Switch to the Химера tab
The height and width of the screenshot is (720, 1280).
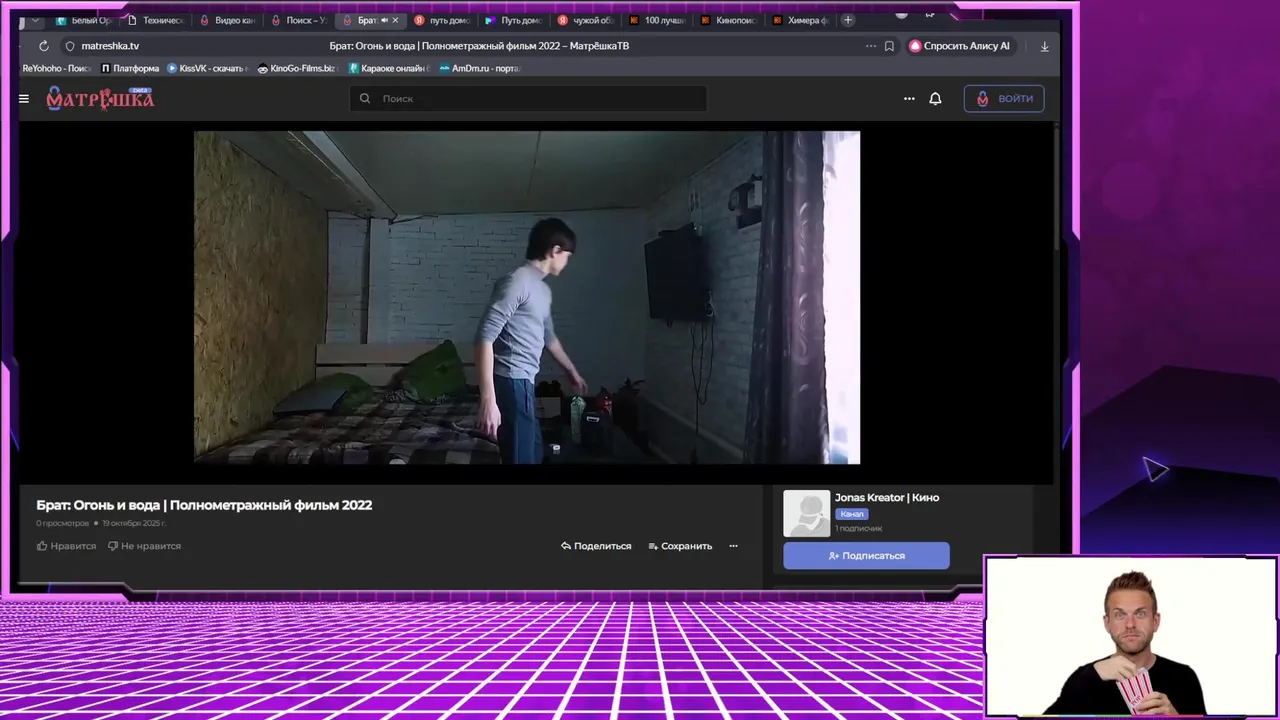(801, 20)
